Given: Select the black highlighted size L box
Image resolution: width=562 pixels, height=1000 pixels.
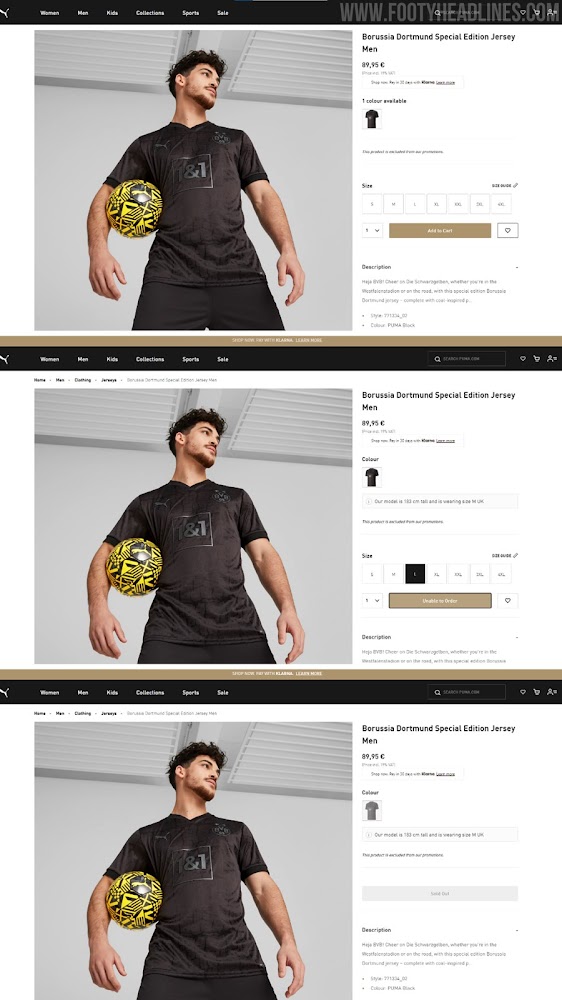Looking at the screenshot, I should 415,574.
